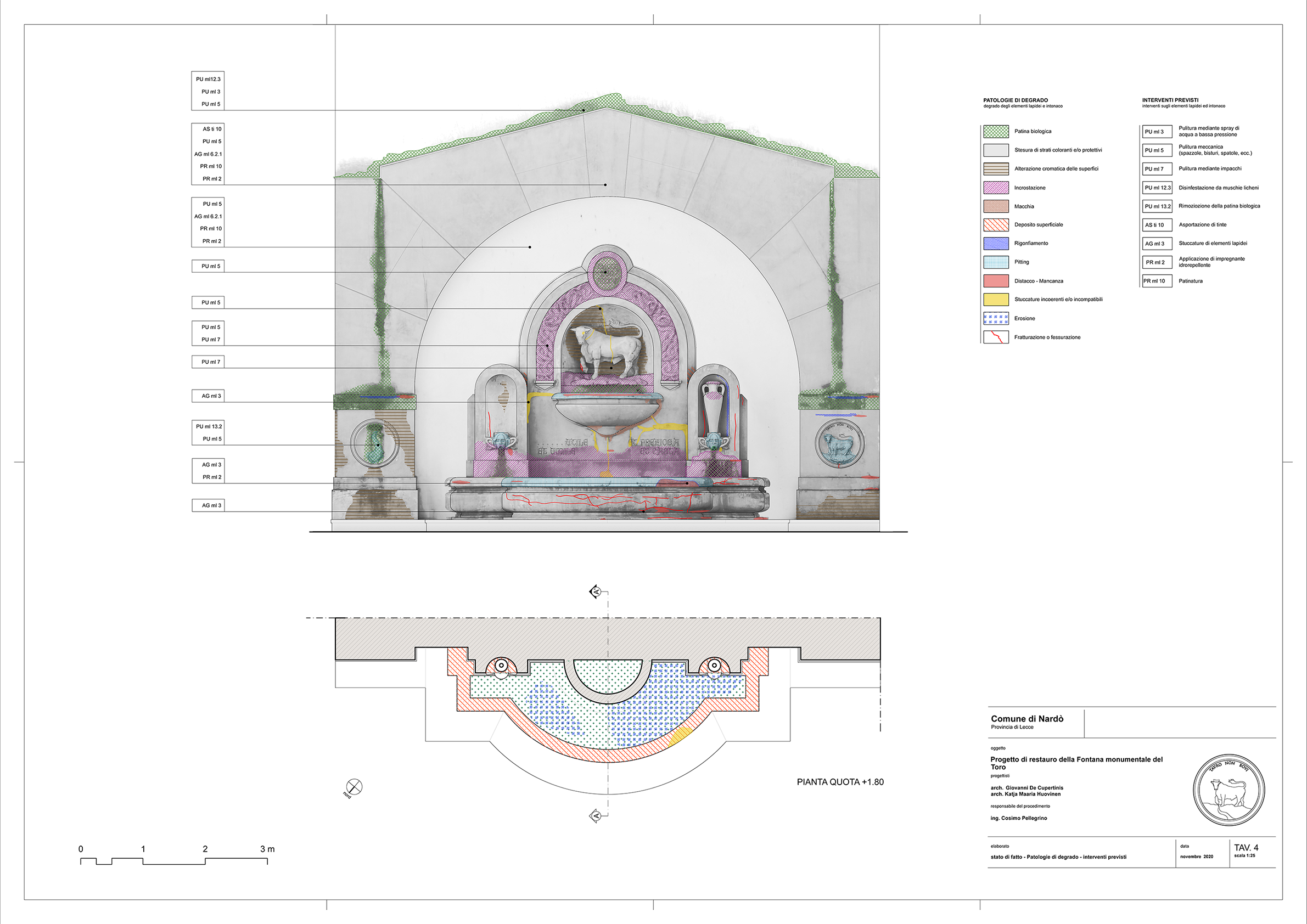Click the Comune di Nardò title
1307x924 pixels.
1027,719
